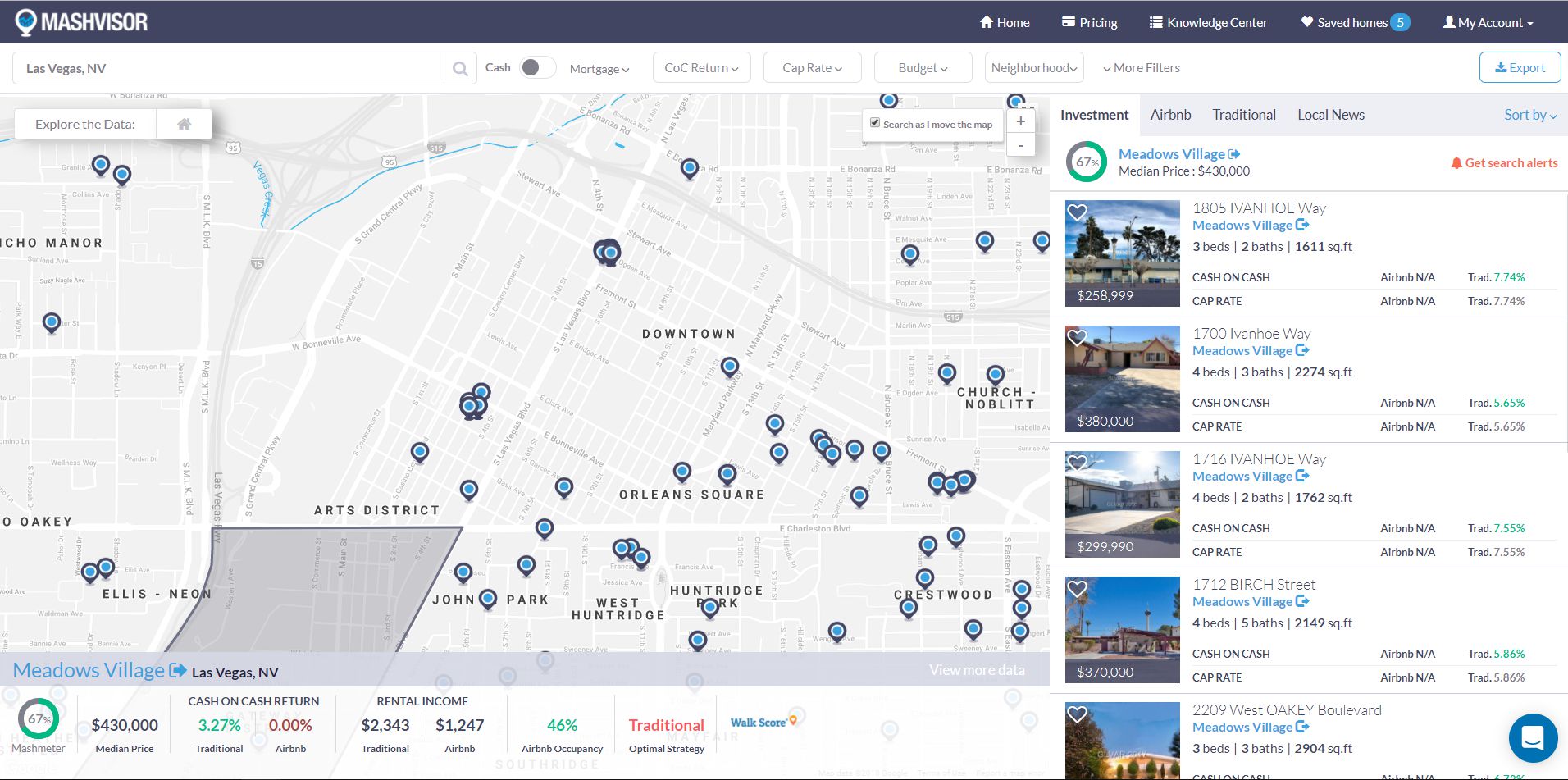Click the map pin in John S Park
The width and height of the screenshot is (1568, 780).
tap(488, 599)
